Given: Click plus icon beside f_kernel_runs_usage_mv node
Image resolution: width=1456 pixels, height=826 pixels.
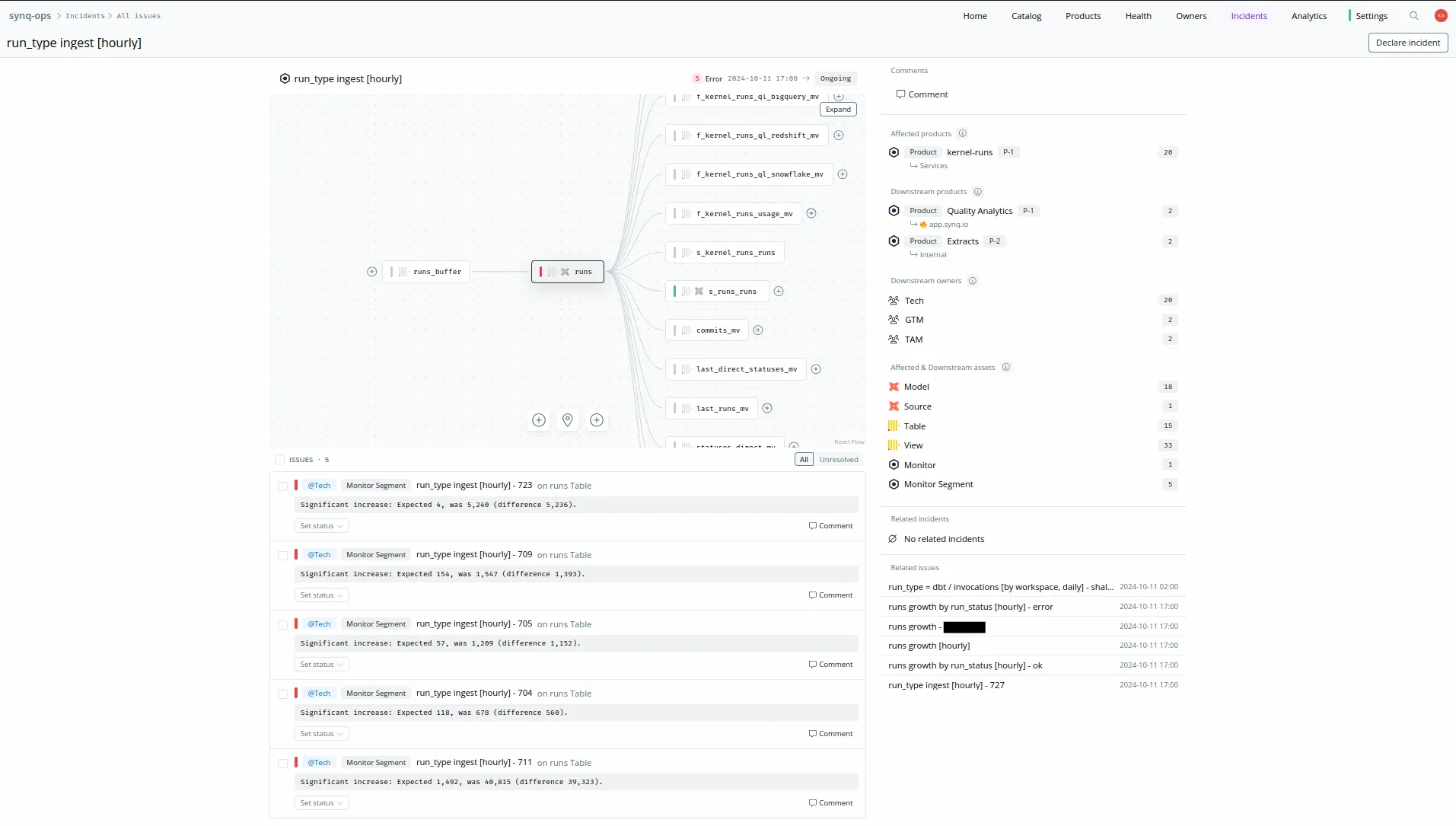Looking at the screenshot, I should tap(811, 214).
